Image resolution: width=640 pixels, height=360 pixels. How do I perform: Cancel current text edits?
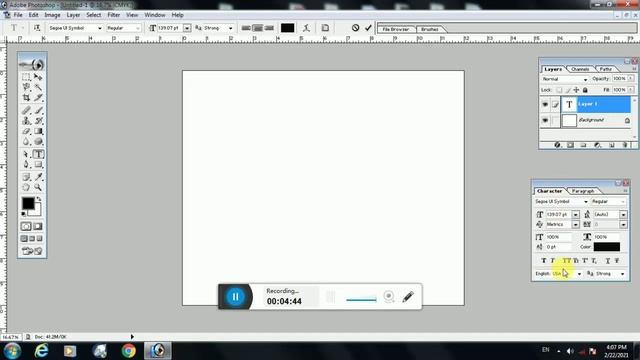[x=356, y=28]
